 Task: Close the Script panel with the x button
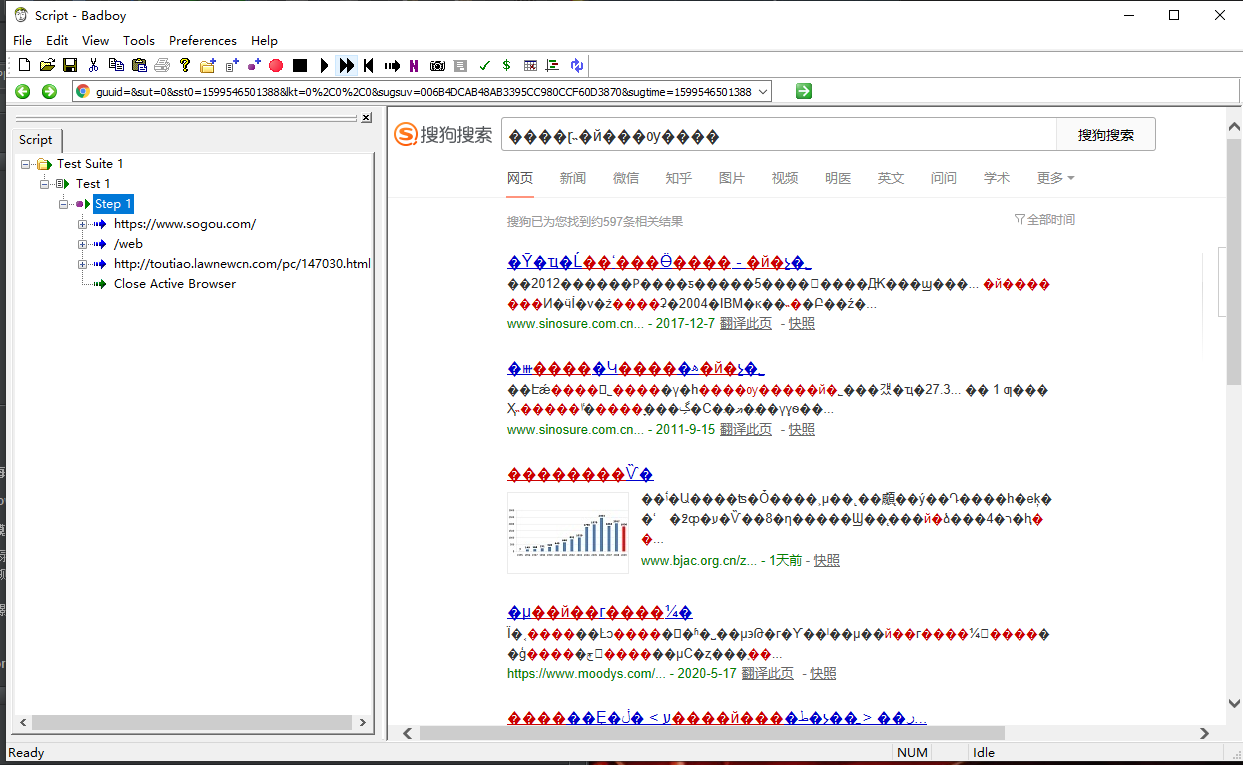pyautogui.click(x=366, y=118)
